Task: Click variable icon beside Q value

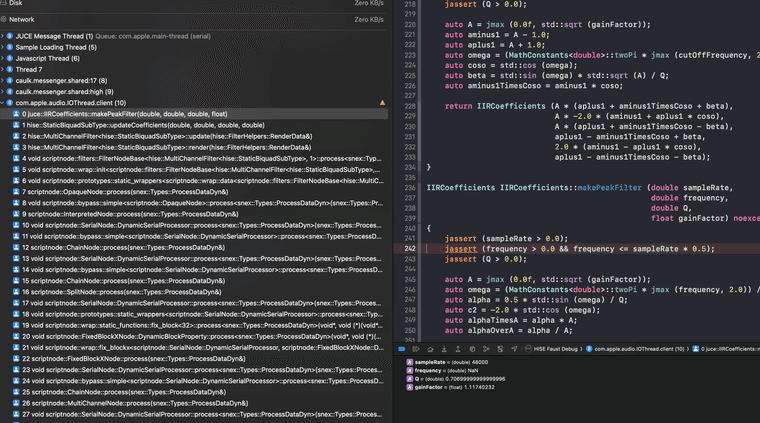Action: click(x=410, y=379)
